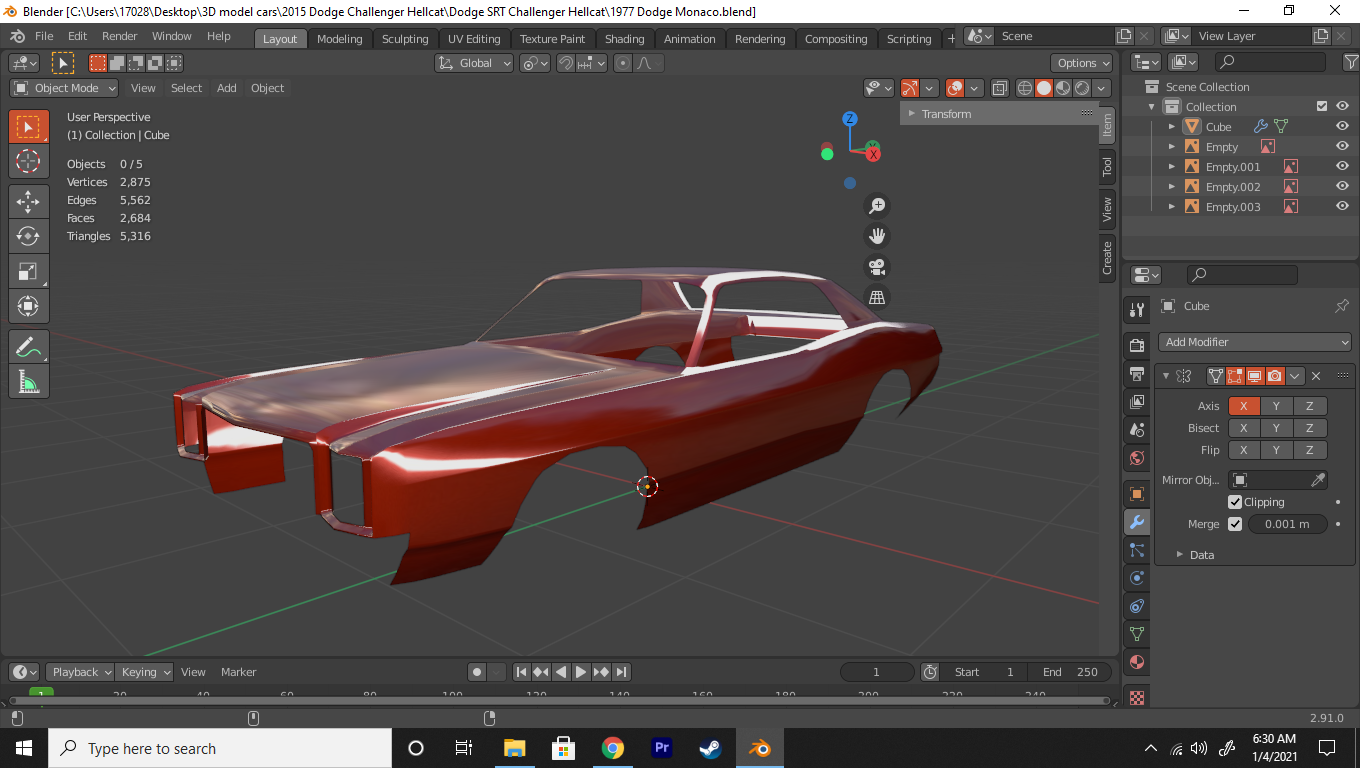Viewport: 1360px width, 768px height.
Task: Select the Move tool in the toolbar
Action: [x=28, y=201]
